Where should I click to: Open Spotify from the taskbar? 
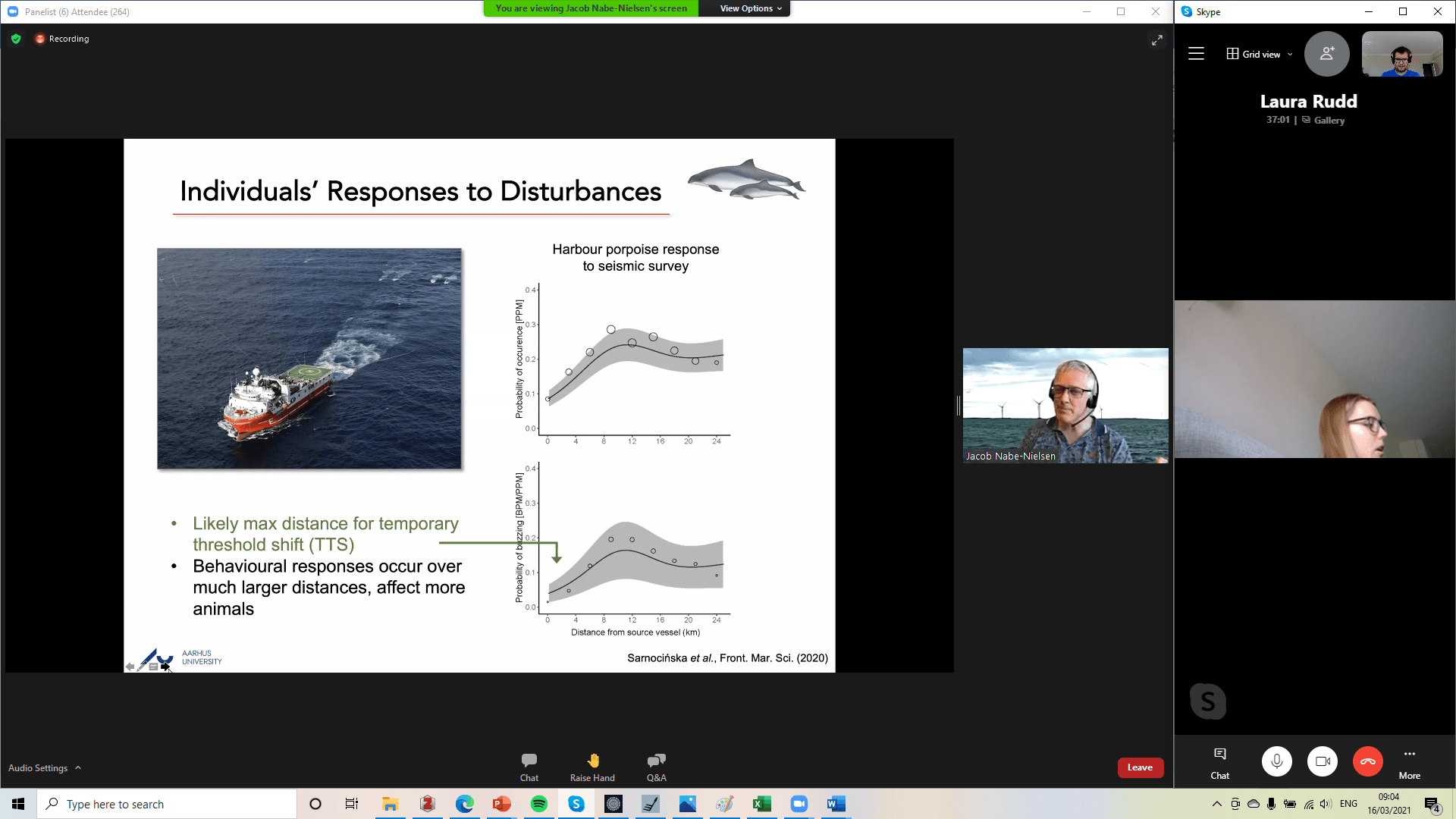[539, 804]
